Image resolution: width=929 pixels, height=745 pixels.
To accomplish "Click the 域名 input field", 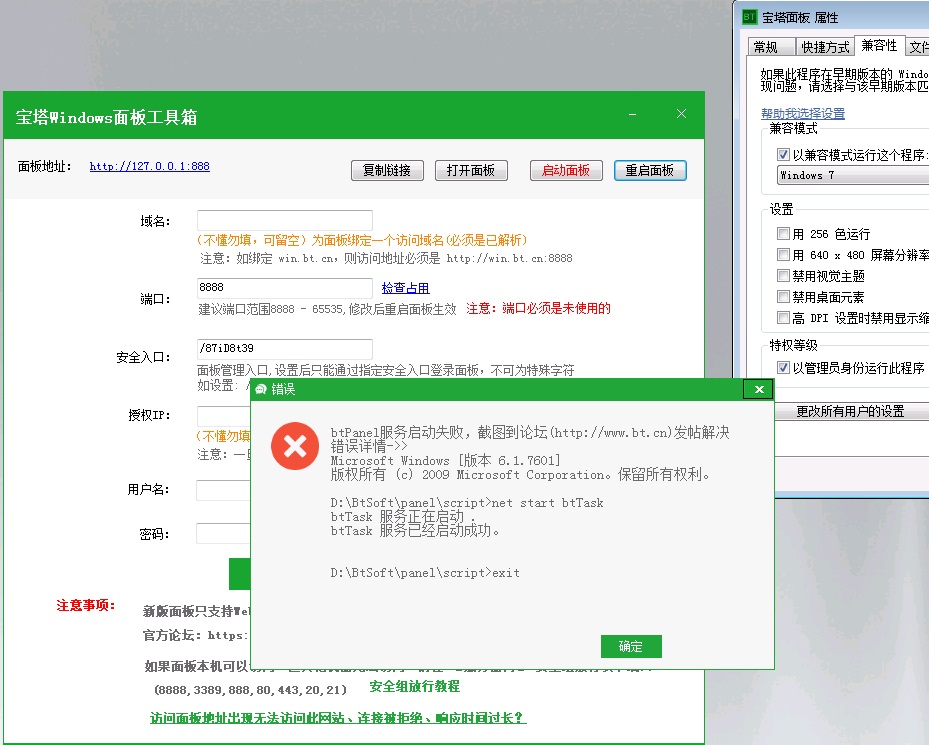I will (284, 220).
